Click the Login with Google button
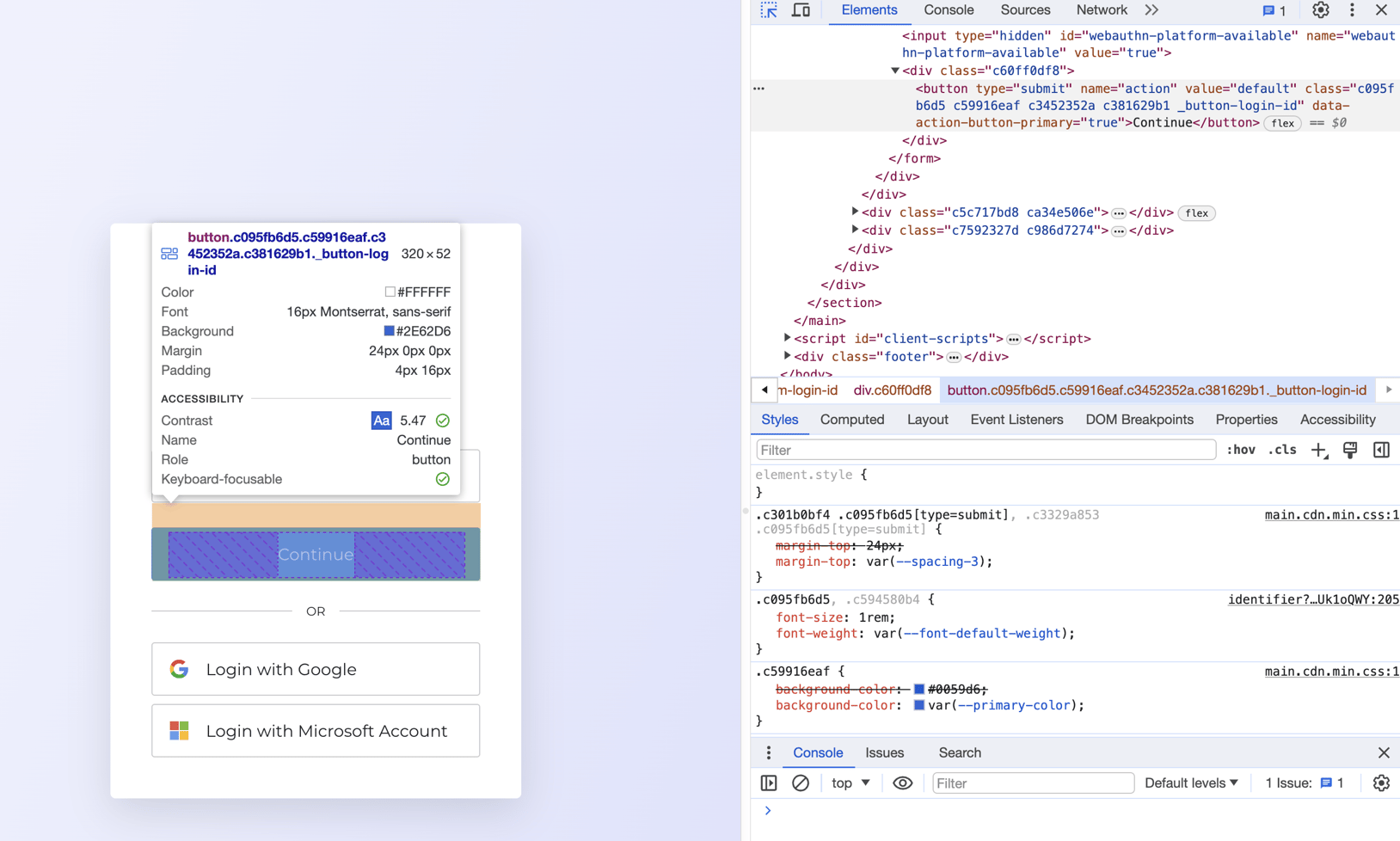The image size is (1400, 841). [316, 669]
